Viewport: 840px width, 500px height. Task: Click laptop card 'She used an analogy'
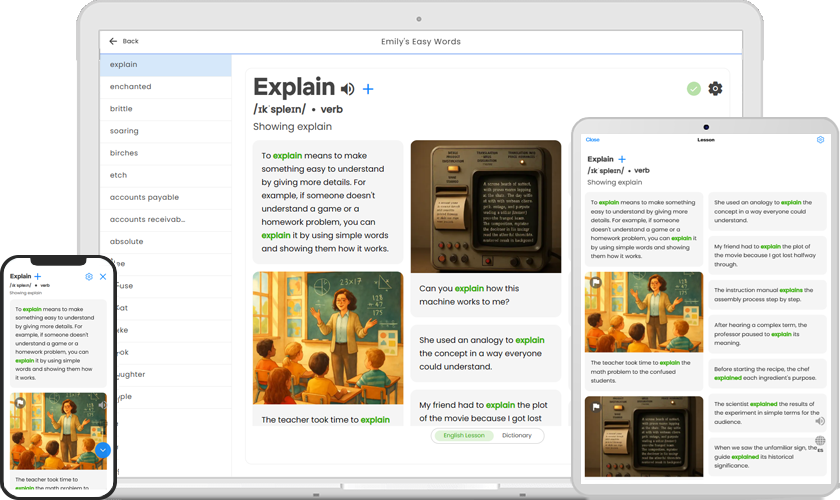coord(486,354)
